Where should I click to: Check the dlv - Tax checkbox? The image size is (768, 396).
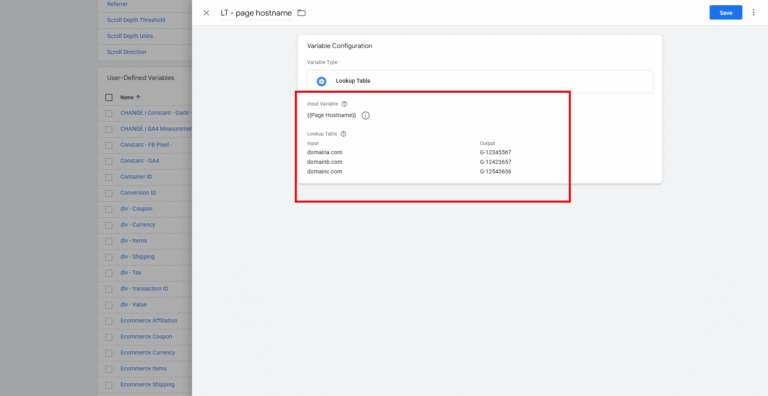coord(109,273)
